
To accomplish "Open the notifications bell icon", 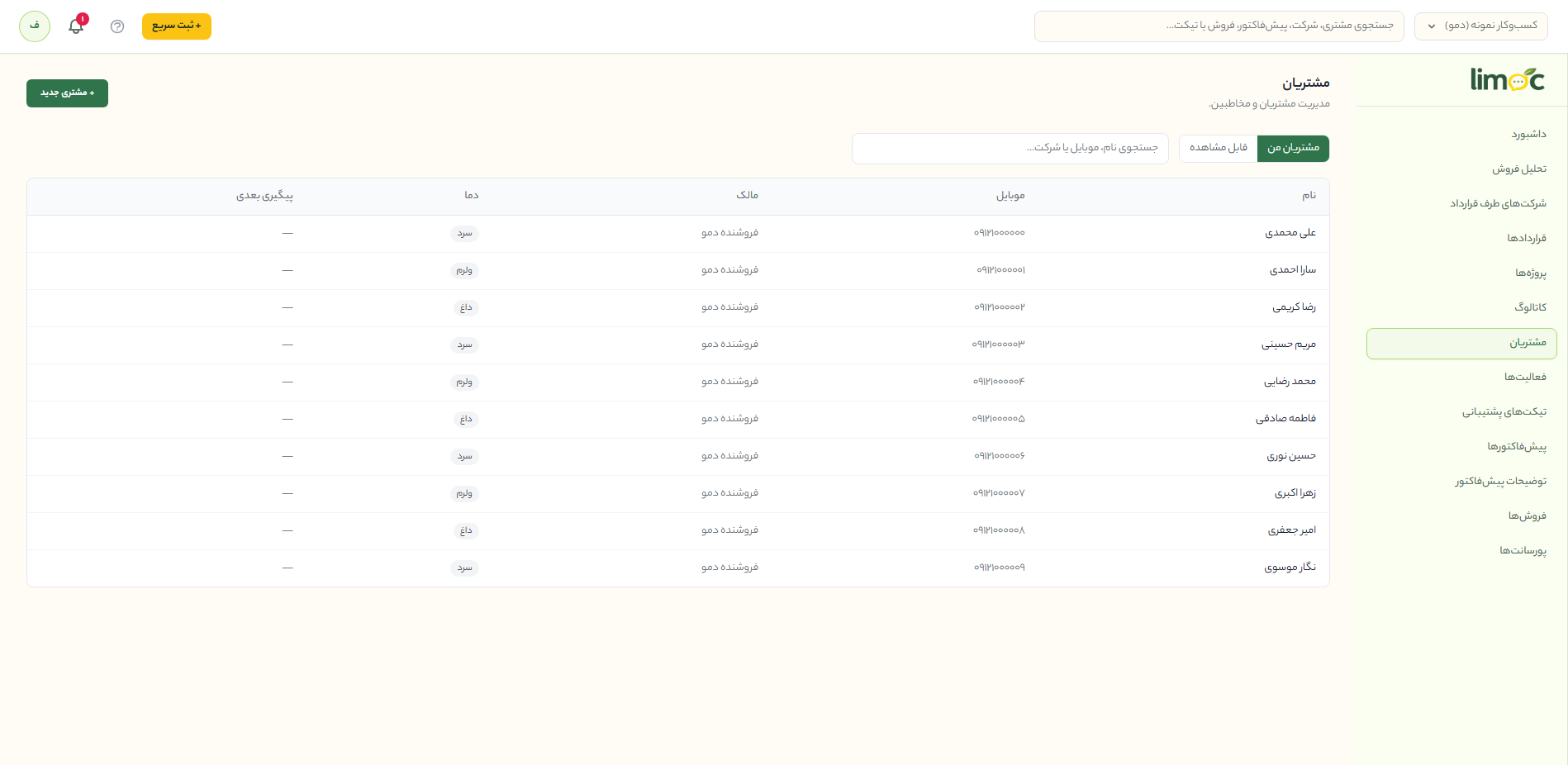I will tap(76, 26).
